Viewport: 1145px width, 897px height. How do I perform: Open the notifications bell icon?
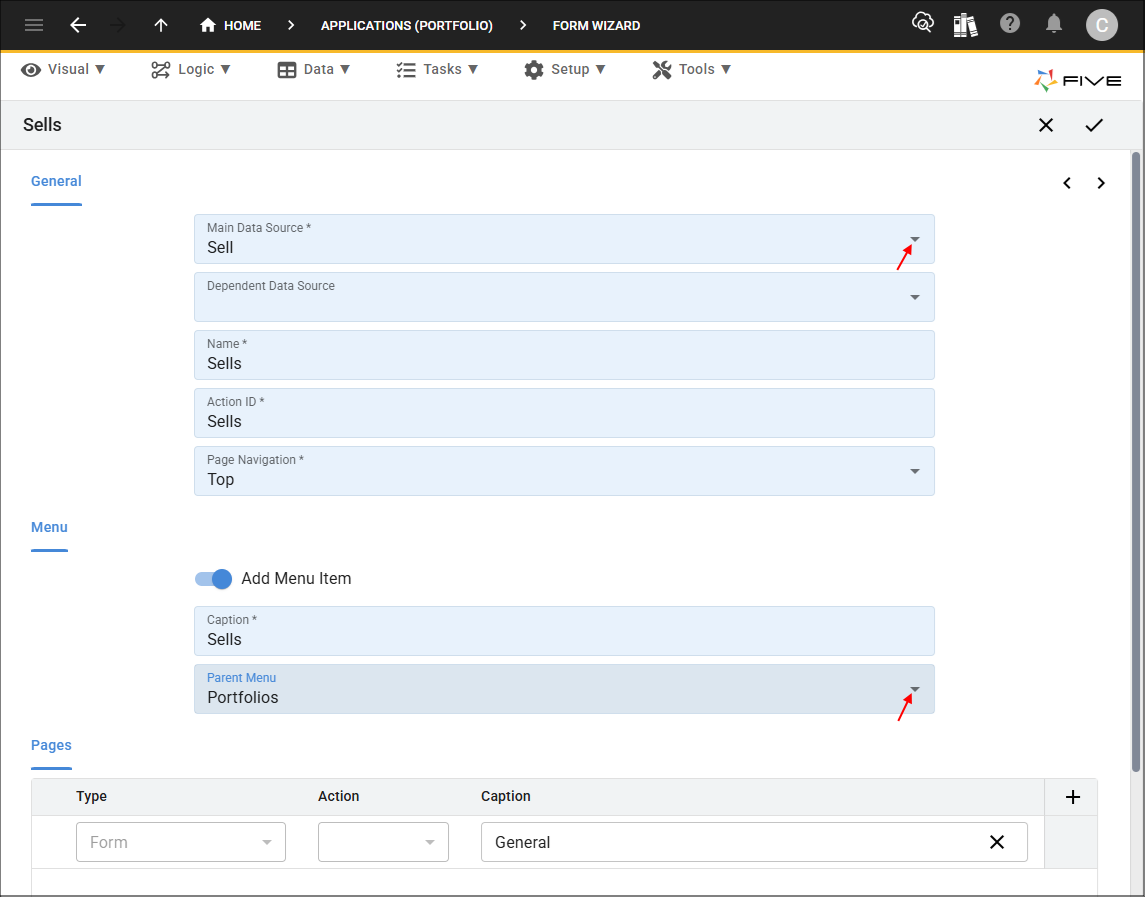1054,24
